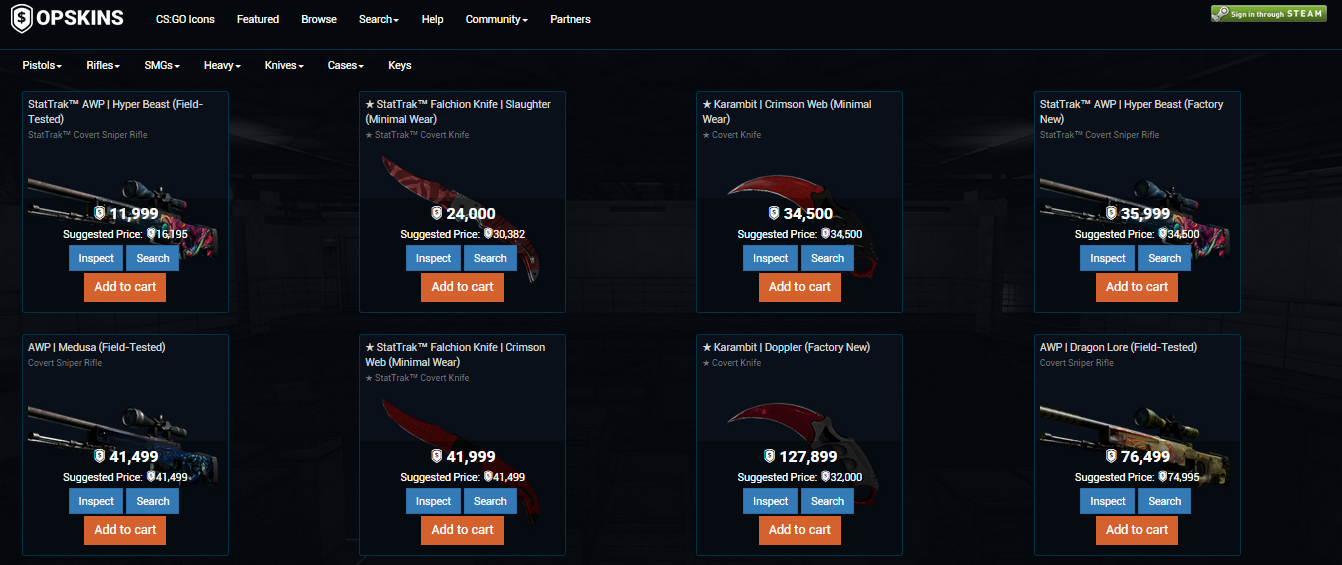The width and height of the screenshot is (1342, 565).
Task: Inspect the Karambit Crimson Web
Action: (x=770, y=258)
